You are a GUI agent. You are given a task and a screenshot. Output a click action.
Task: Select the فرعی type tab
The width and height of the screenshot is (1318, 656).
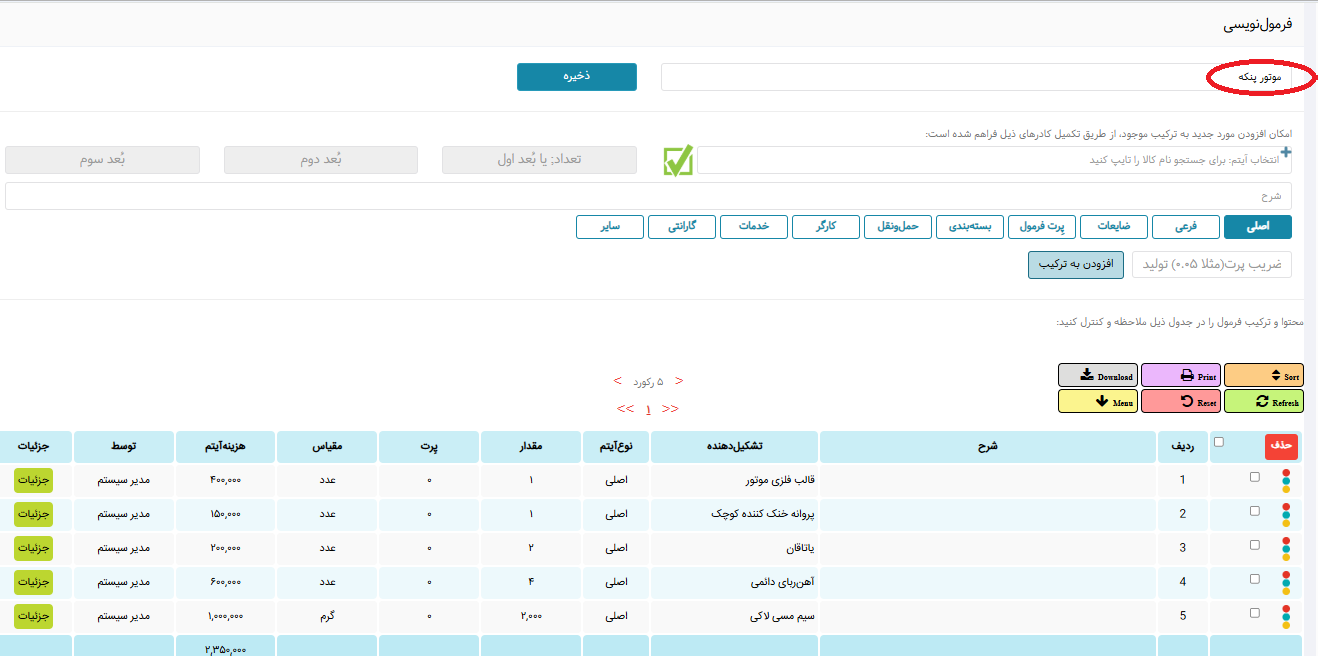point(1186,227)
